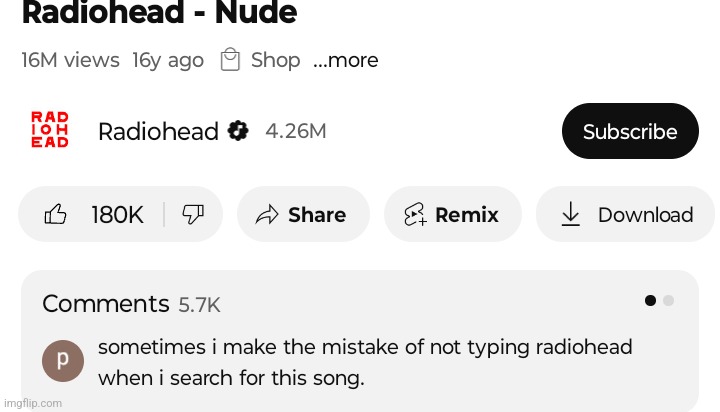Screen dimensions: 720x412
Task: Expand the description with ...more
Action: click(x=346, y=60)
